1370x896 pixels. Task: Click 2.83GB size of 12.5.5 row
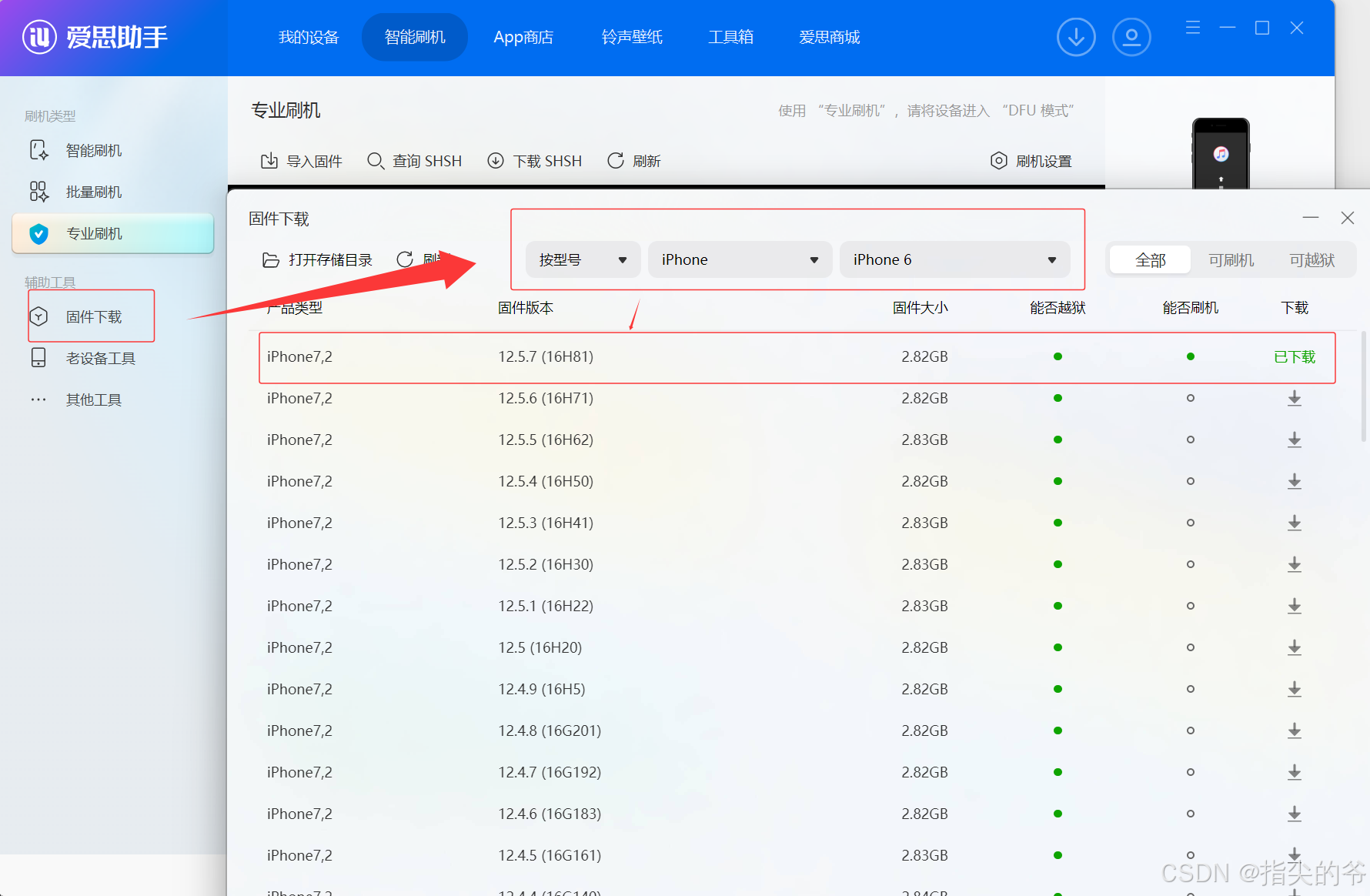[924, 440]
